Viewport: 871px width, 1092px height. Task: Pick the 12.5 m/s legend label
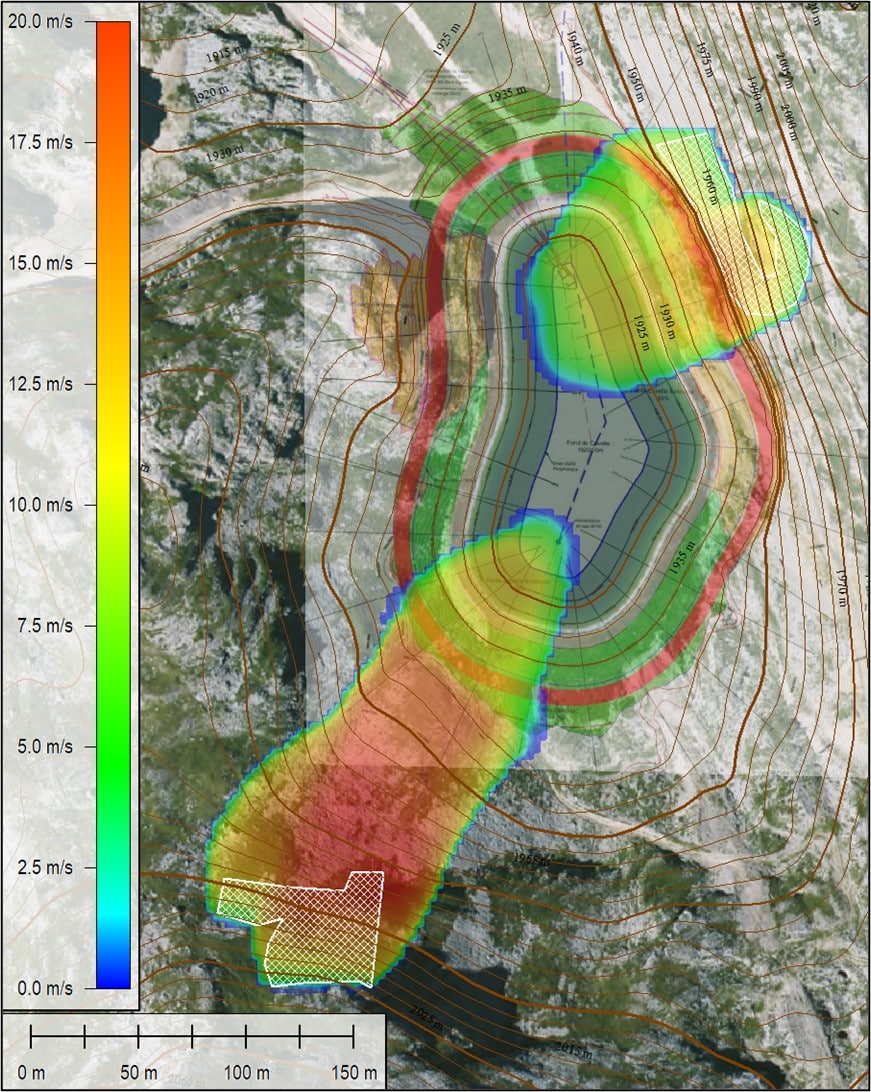[x=41, y=384]
